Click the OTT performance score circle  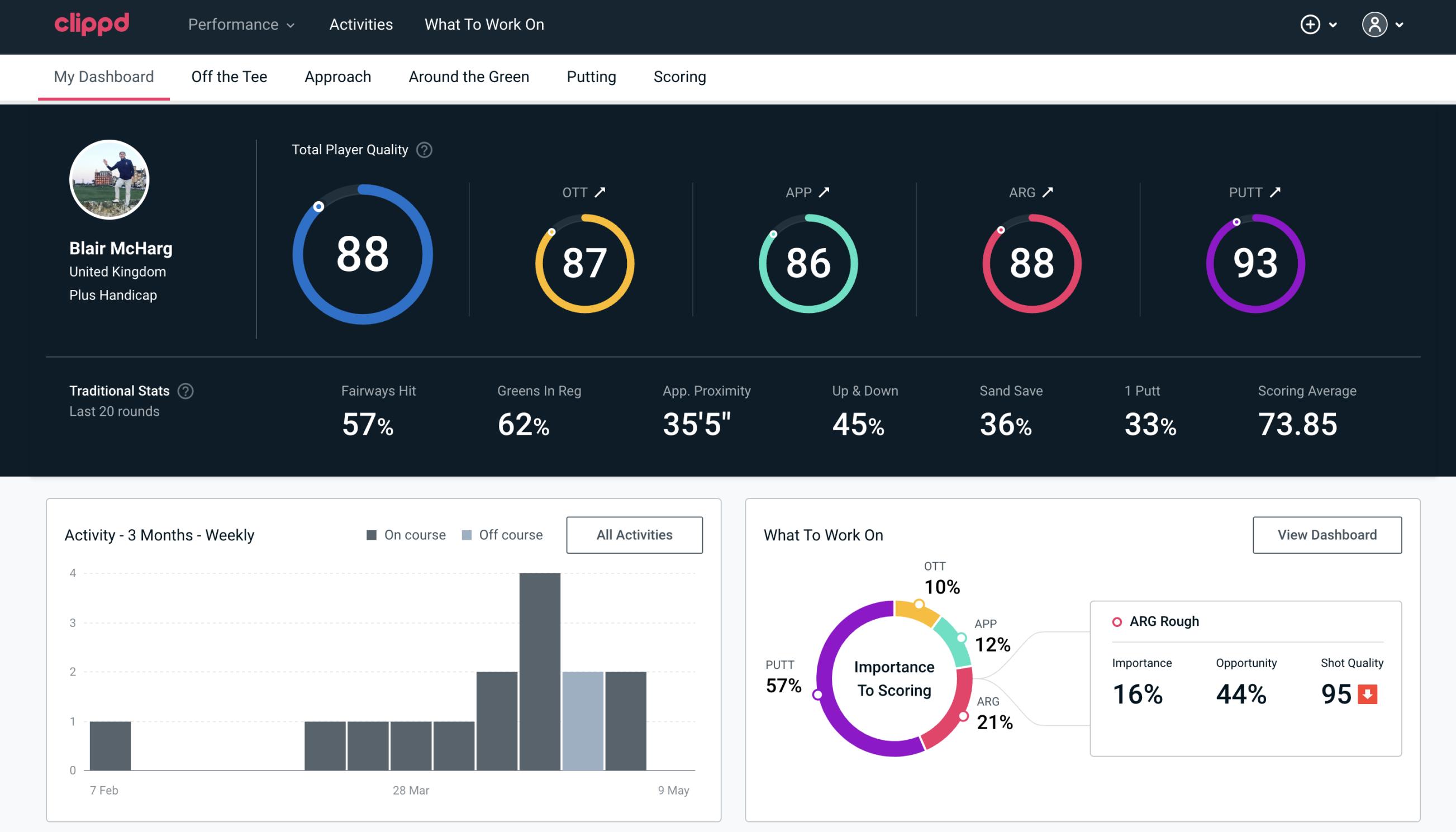tap(584, 262)
